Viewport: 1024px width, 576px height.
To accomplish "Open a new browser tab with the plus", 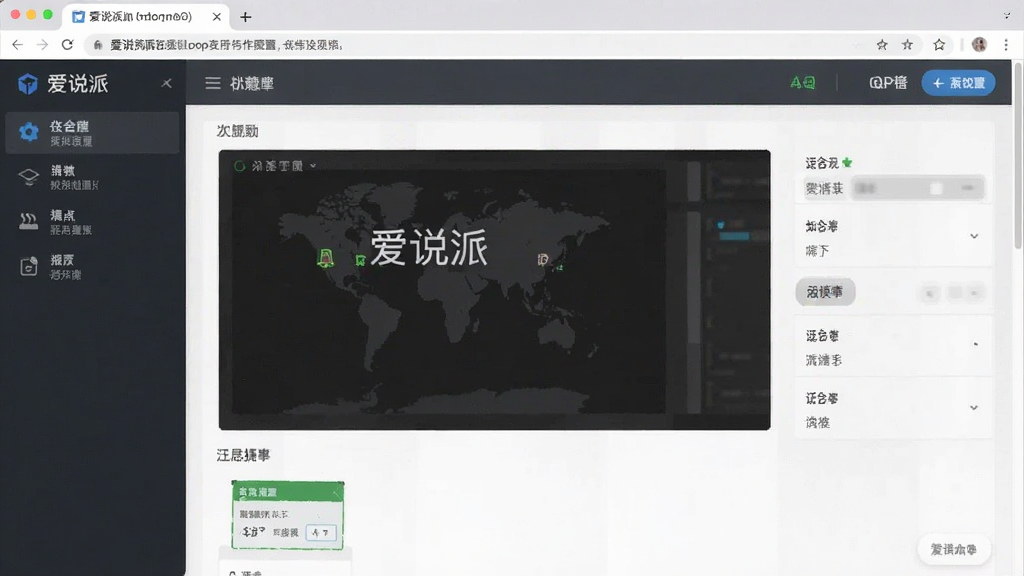I will click(x=246, y=17).
